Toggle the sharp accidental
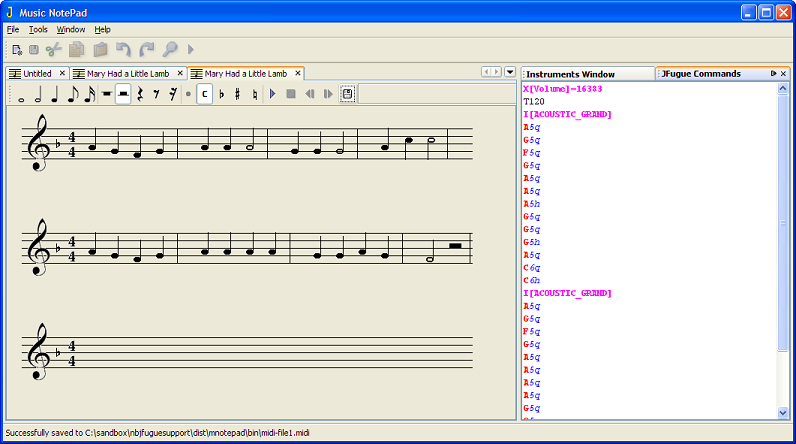The width and height of the screenshot is (796, 444). pos(238,94)
